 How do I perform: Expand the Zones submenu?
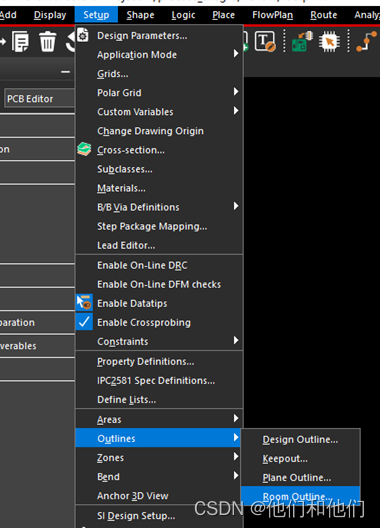coord(159,458)
